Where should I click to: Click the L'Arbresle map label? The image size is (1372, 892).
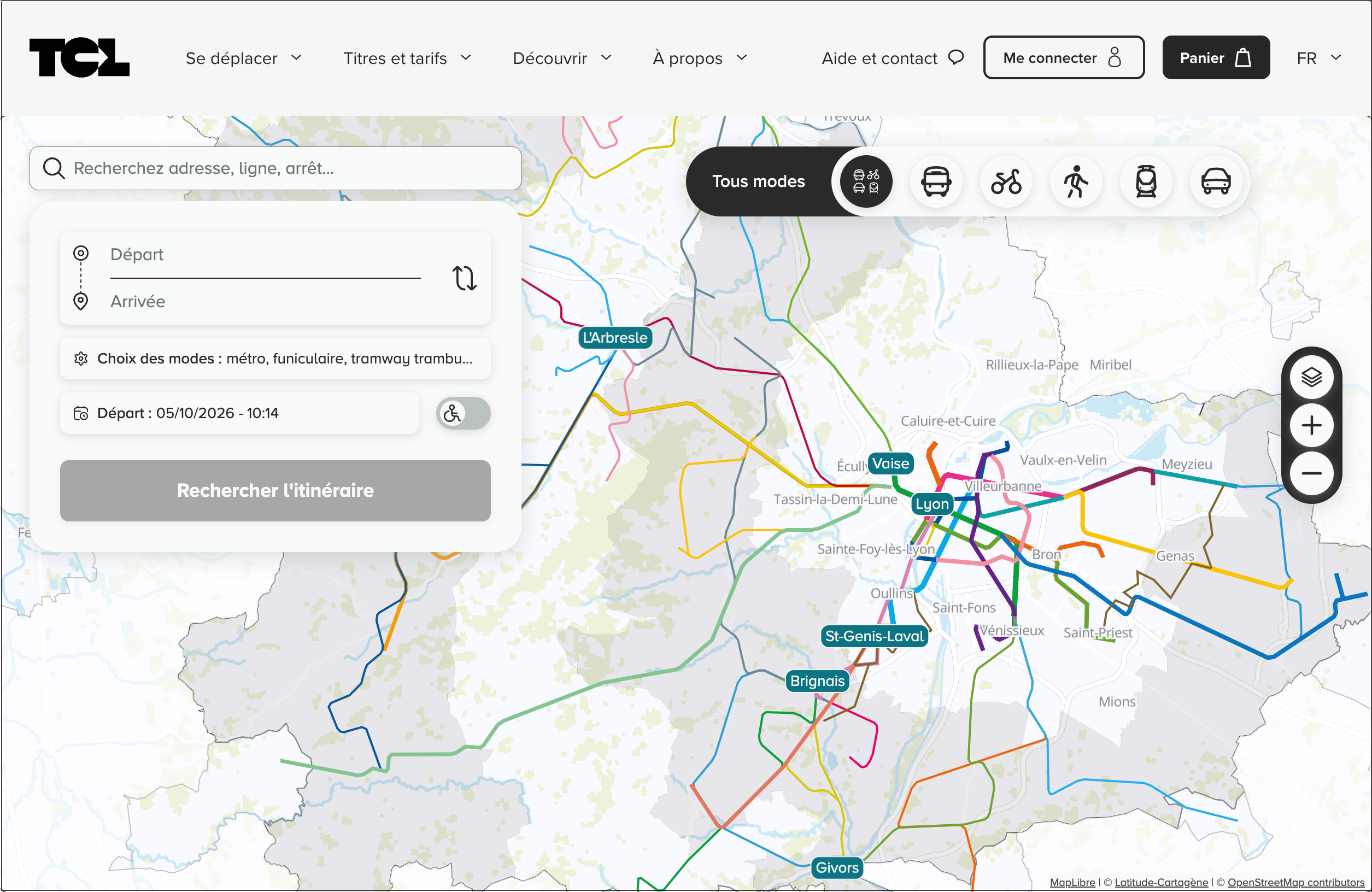click(x=615, y=338)
